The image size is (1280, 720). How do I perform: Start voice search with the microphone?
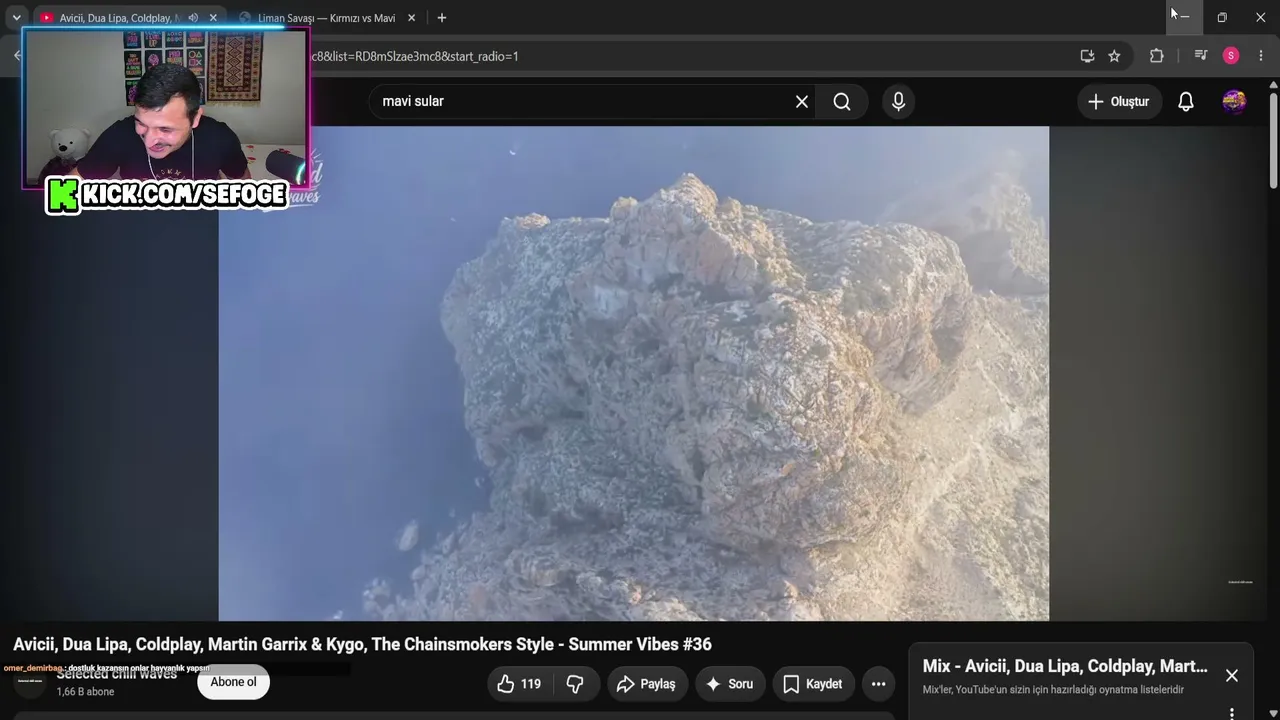pos(898,101)
